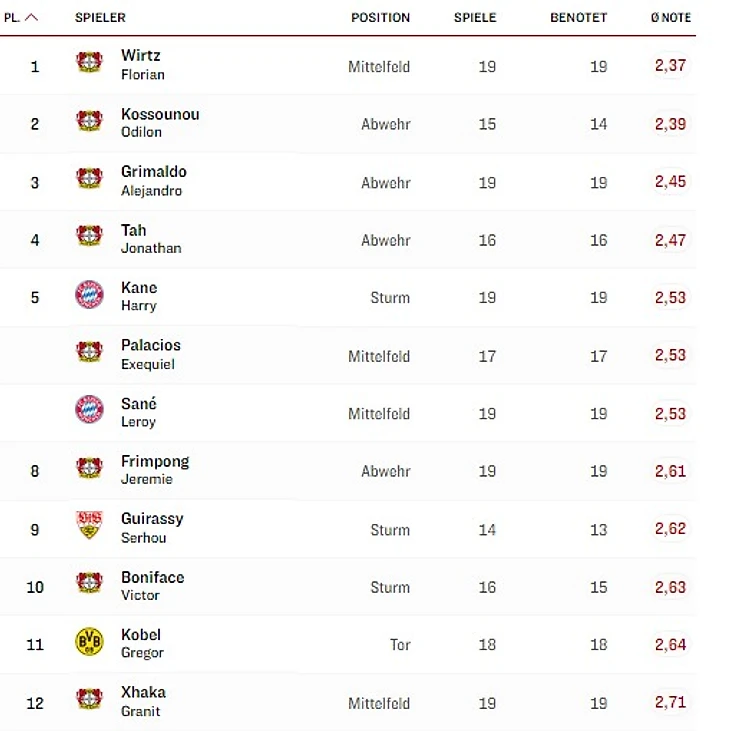730x731 pixels.
Task: Open Kossounou Odilon player link
Action: pyautogui.click(x=160, y=123)
